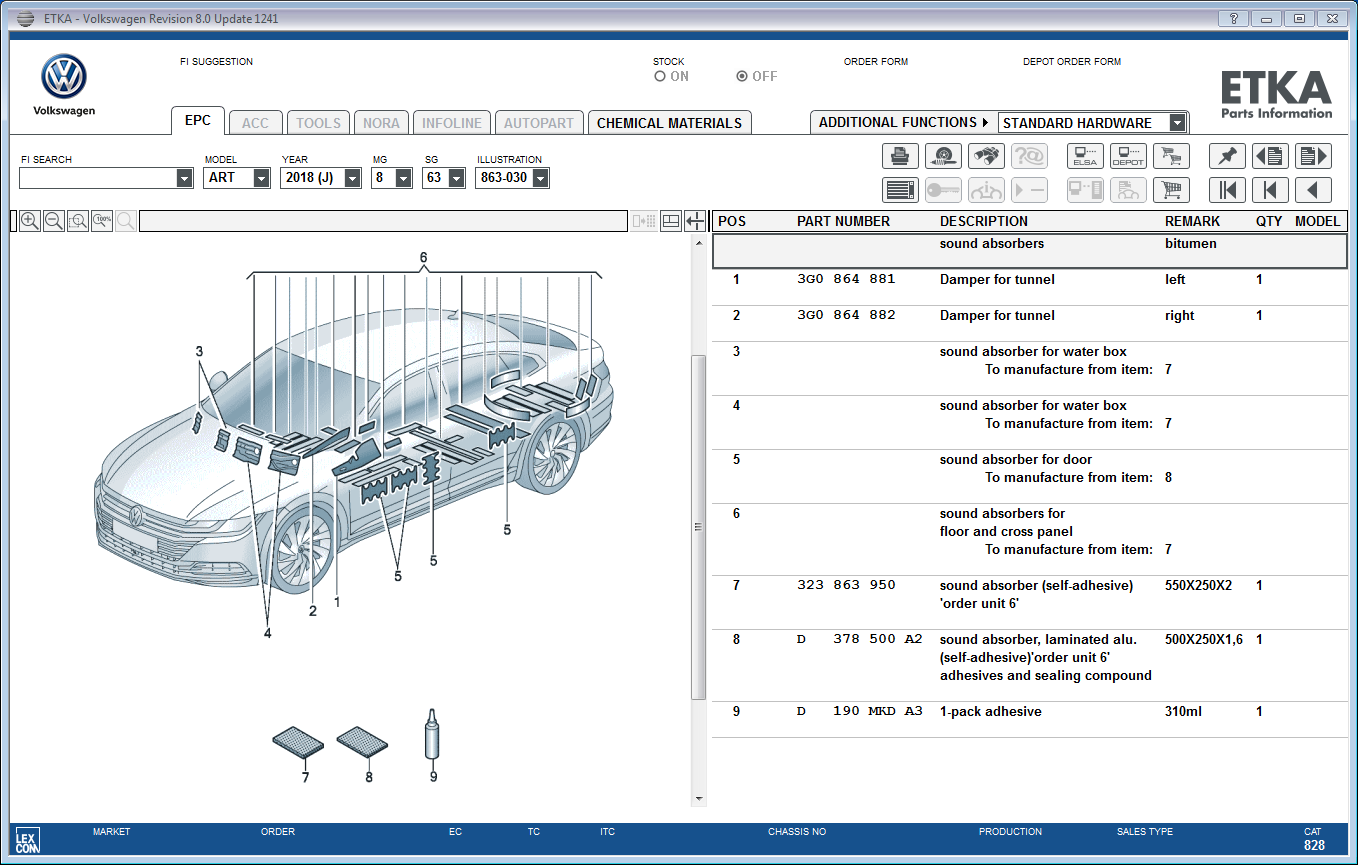Click the plain left arrow icon
This screenshot has width=1358, height=865.
(x=1313, y=190)
